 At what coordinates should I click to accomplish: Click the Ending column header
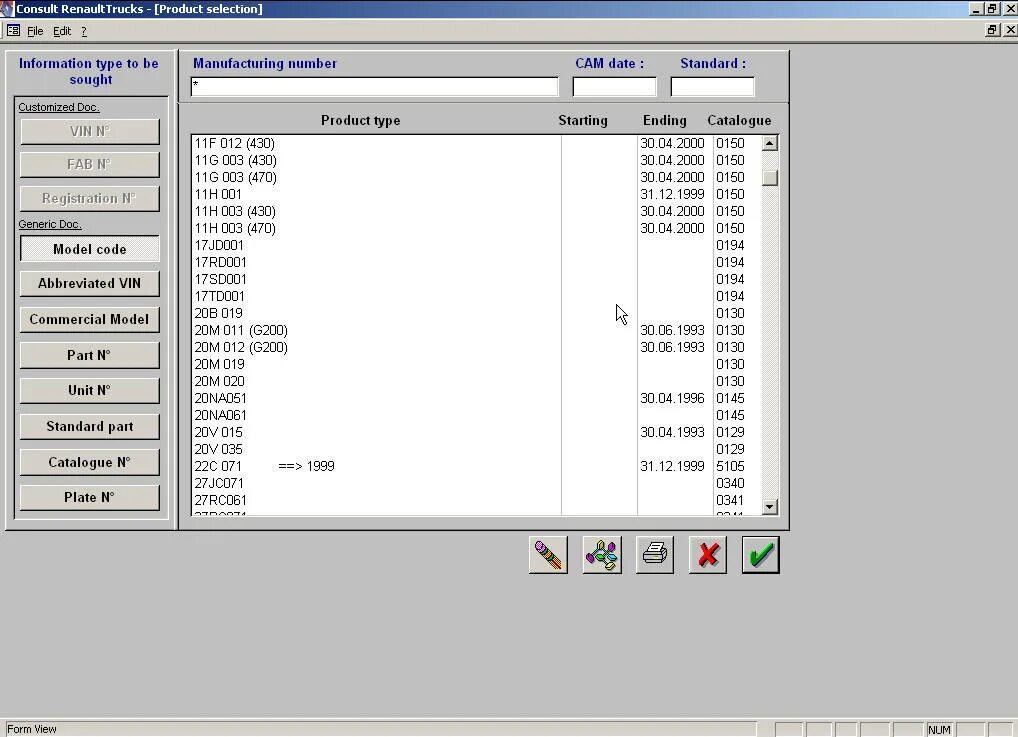pyautogui.click(x=664, y=121)
